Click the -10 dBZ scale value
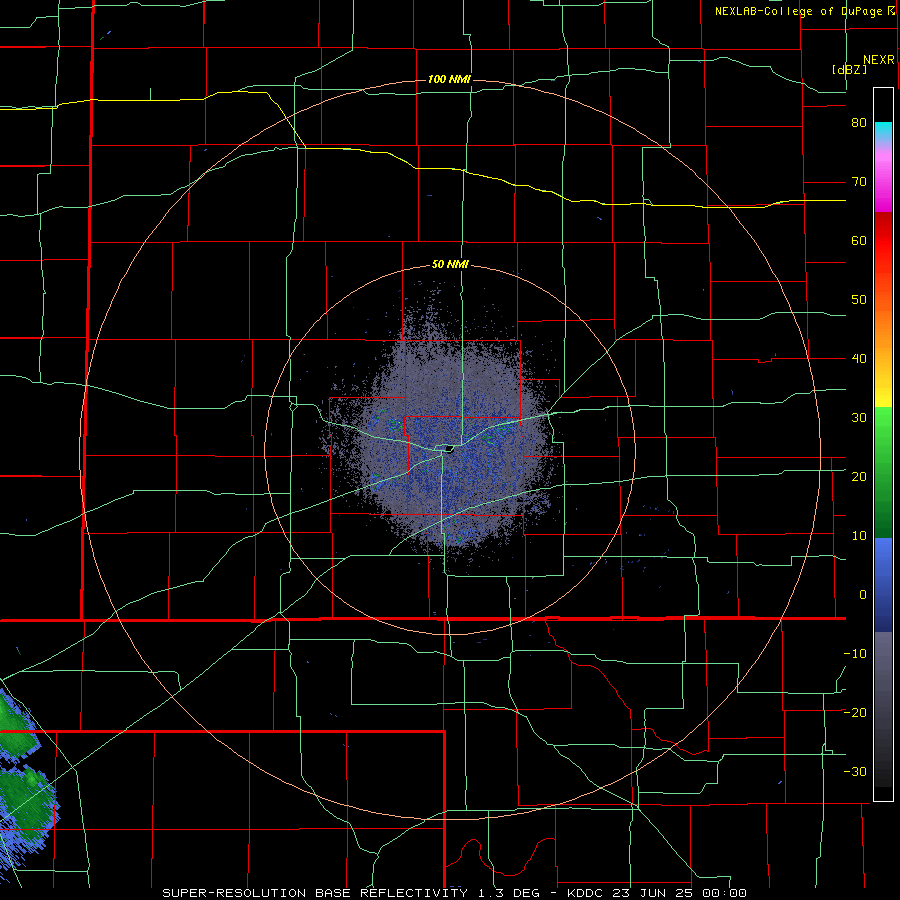The width and height of the screenshot is (900, 900). (855, 654)
